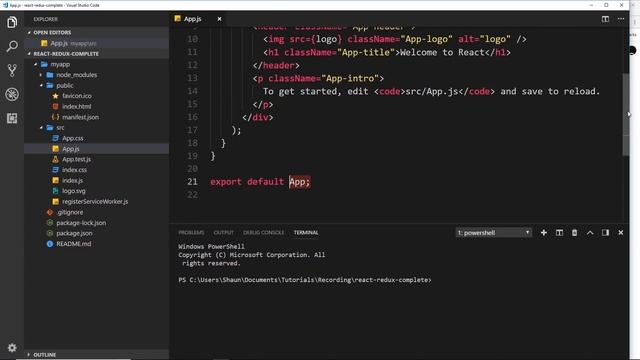Open the powershell terminal selector dropdown

tap(493, 233)
